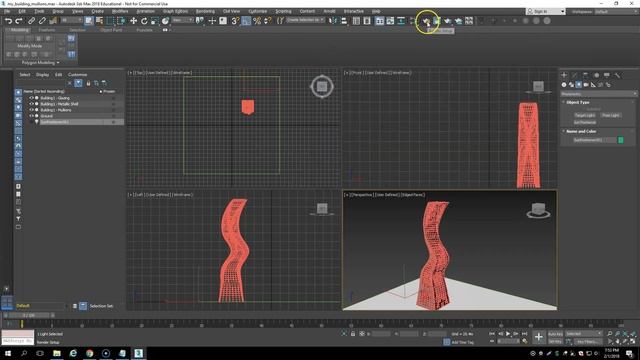
Task: Open the Workspace Default dropdown
Action: point(616,11)
